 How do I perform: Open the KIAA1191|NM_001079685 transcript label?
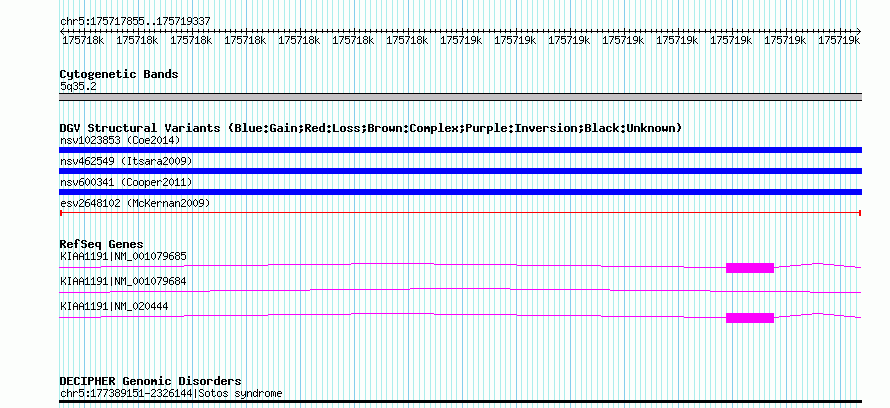(123, 256)
